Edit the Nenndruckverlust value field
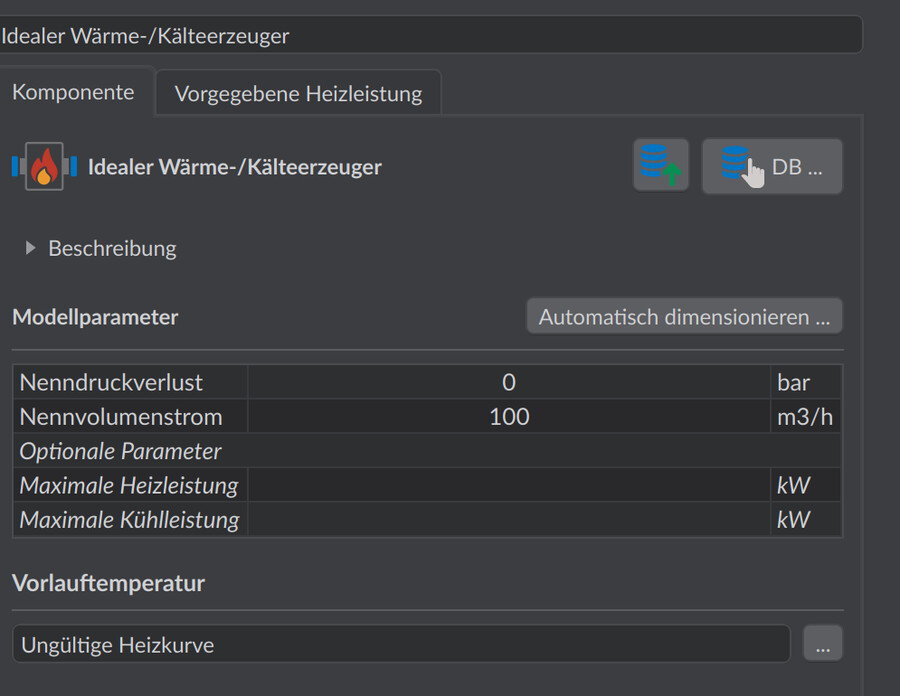Image resolution: width=900 pixels, height=696 pixels. (509, 382)
